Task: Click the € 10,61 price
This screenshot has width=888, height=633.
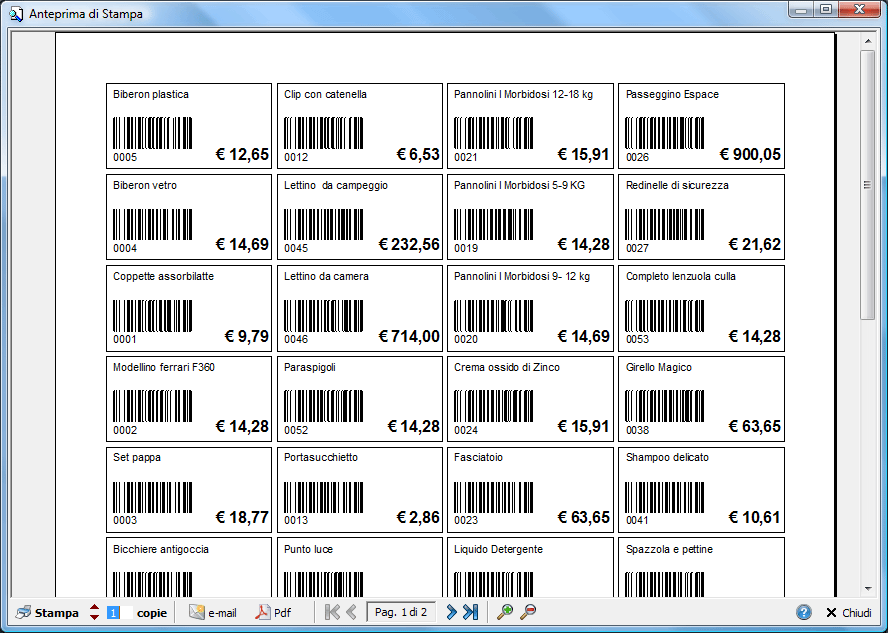Action: (x=754, y=517)
